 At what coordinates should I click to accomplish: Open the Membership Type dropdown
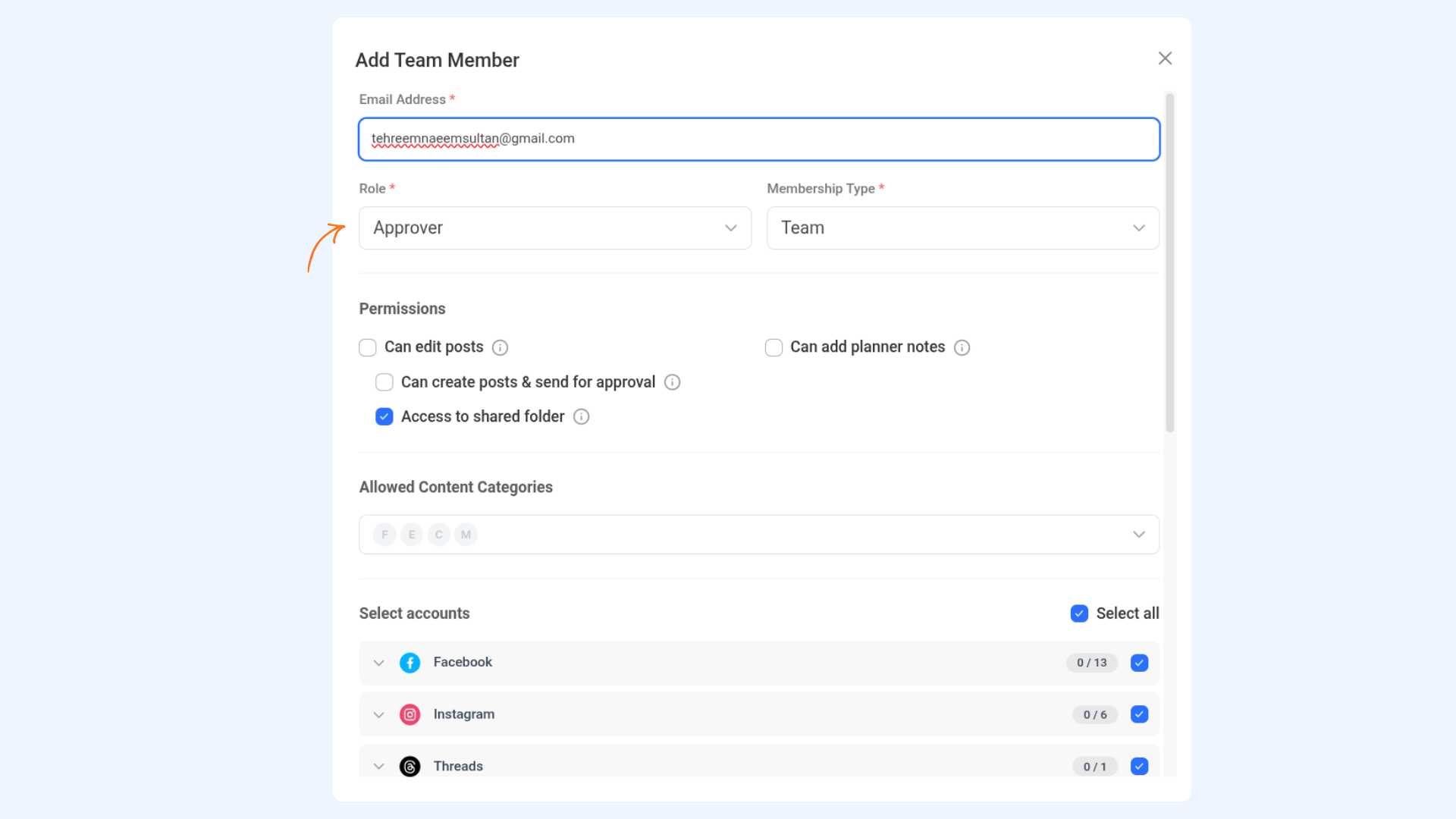[962, 227]
